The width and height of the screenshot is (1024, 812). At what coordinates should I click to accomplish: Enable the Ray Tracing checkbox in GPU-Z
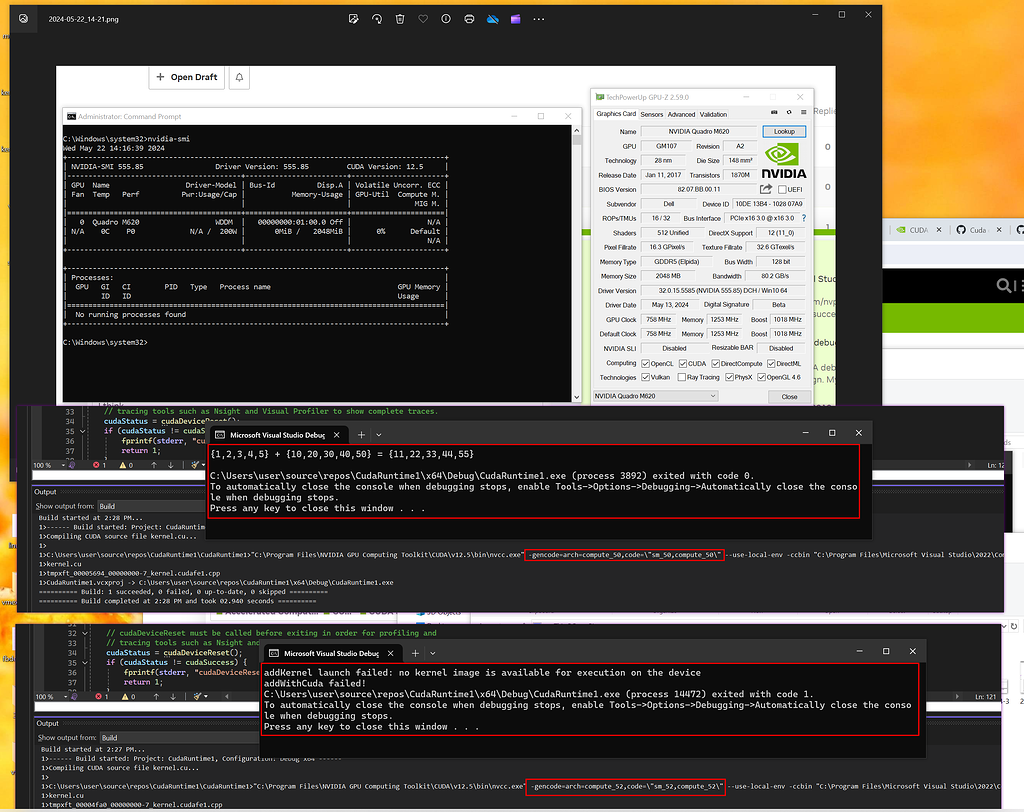(x=681, y=377)
